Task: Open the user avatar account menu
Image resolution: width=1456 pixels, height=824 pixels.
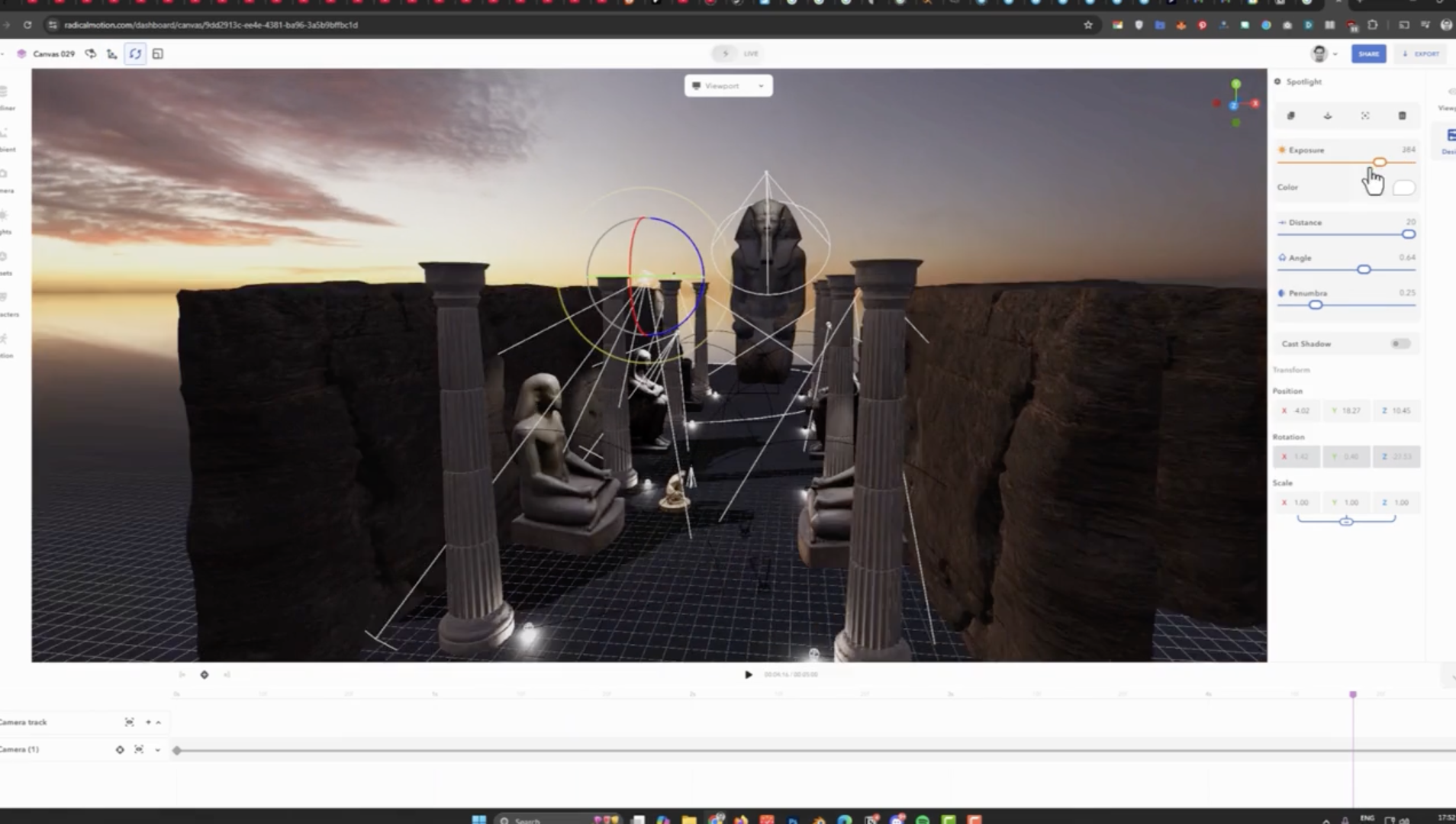Action: point(1322,54)
